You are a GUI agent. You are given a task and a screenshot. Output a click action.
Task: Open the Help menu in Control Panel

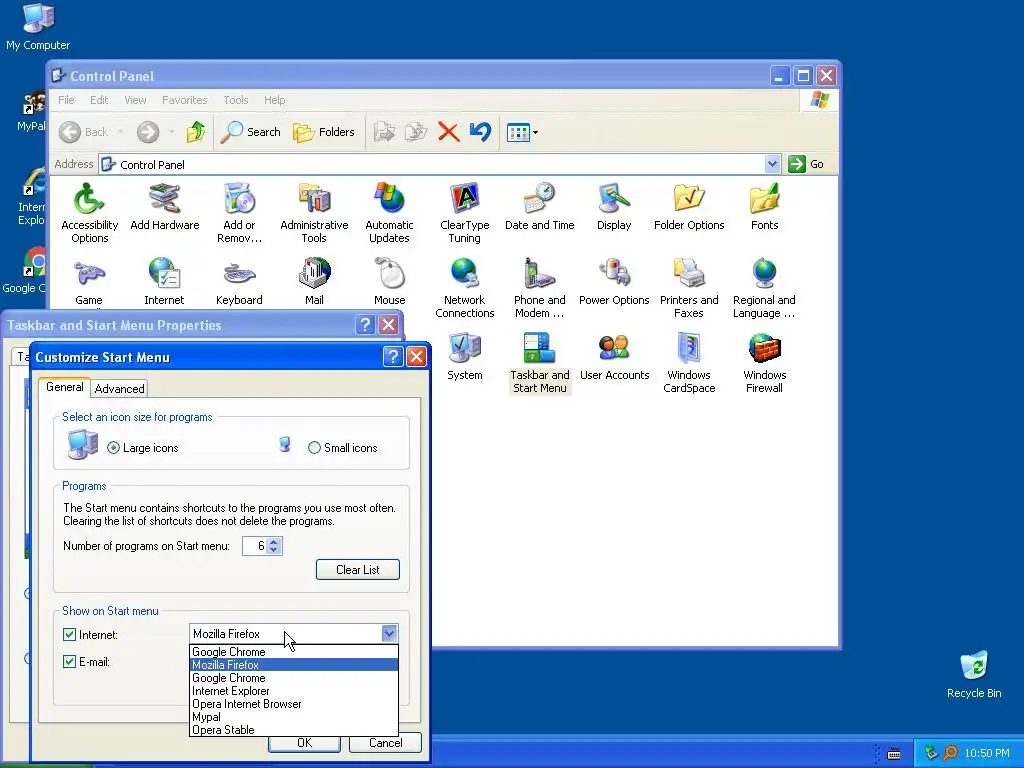(274, 100)
